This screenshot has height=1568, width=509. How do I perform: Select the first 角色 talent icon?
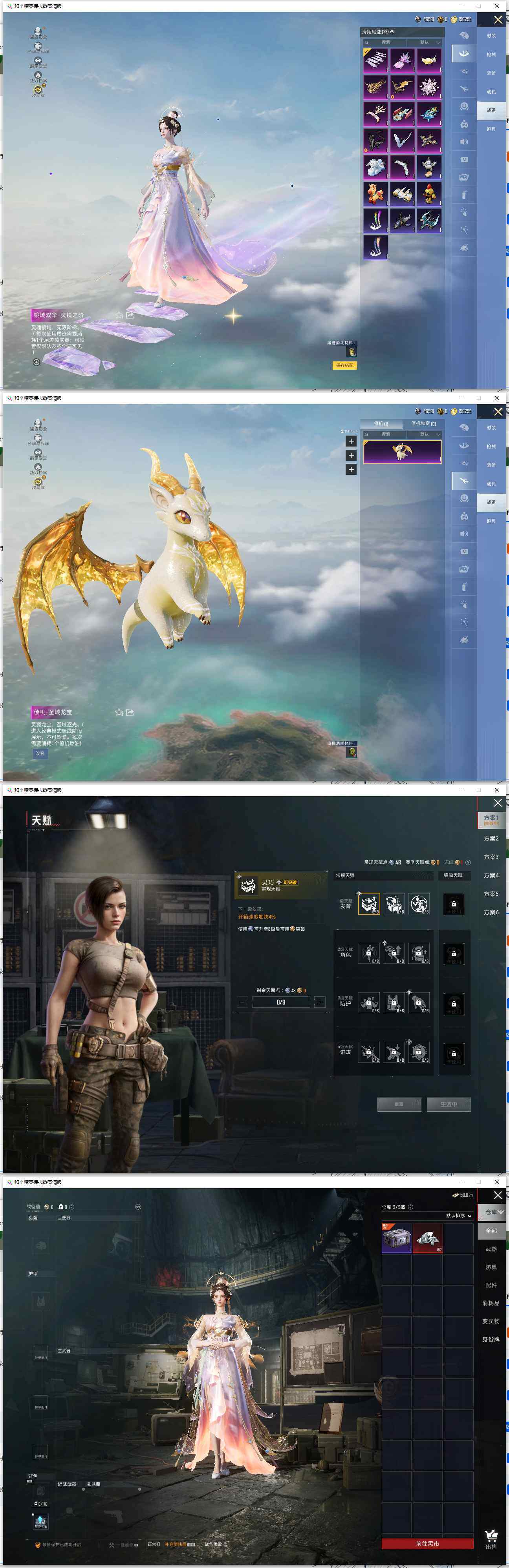click(369, 953)
